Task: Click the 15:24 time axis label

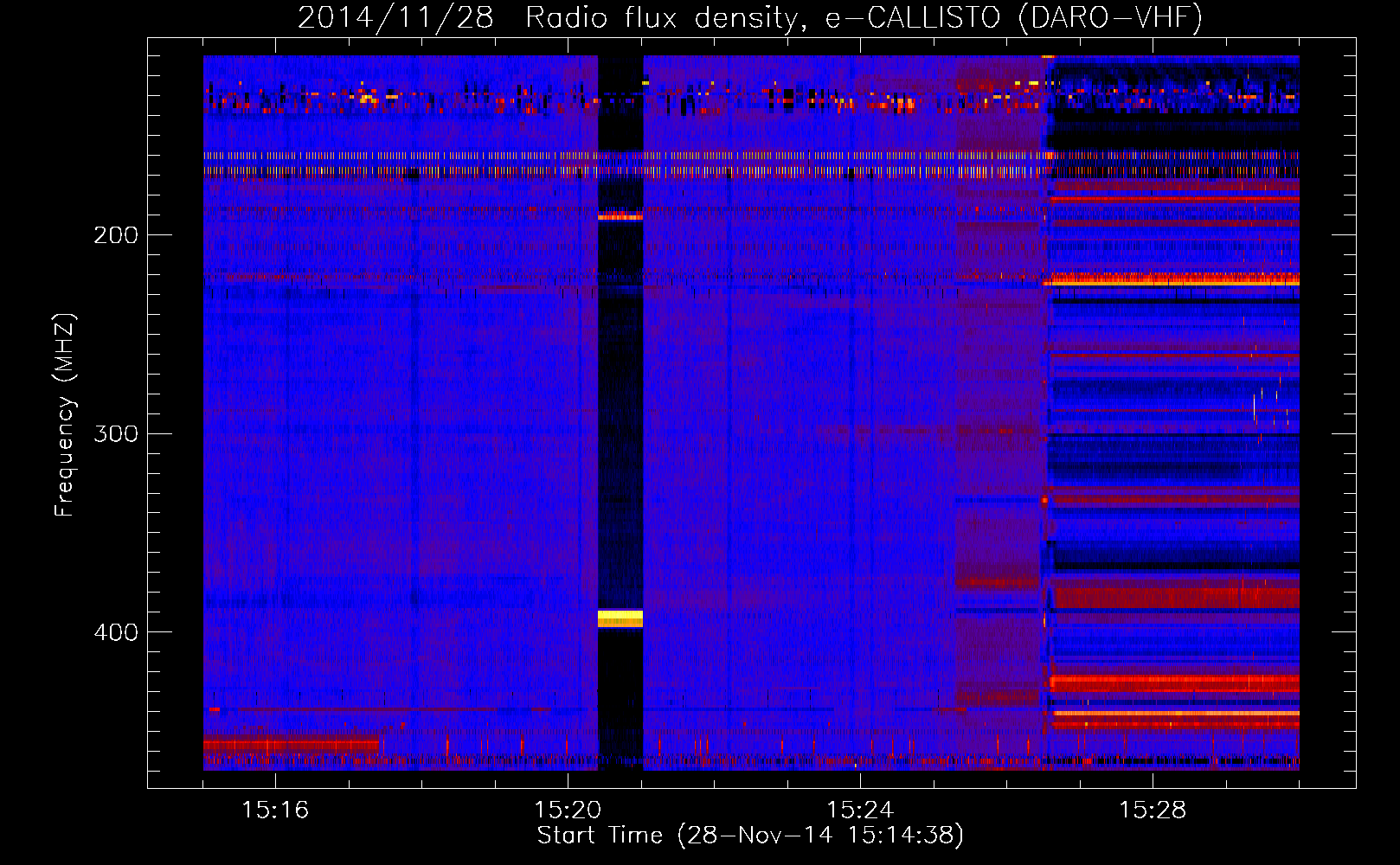Action: 860,811
